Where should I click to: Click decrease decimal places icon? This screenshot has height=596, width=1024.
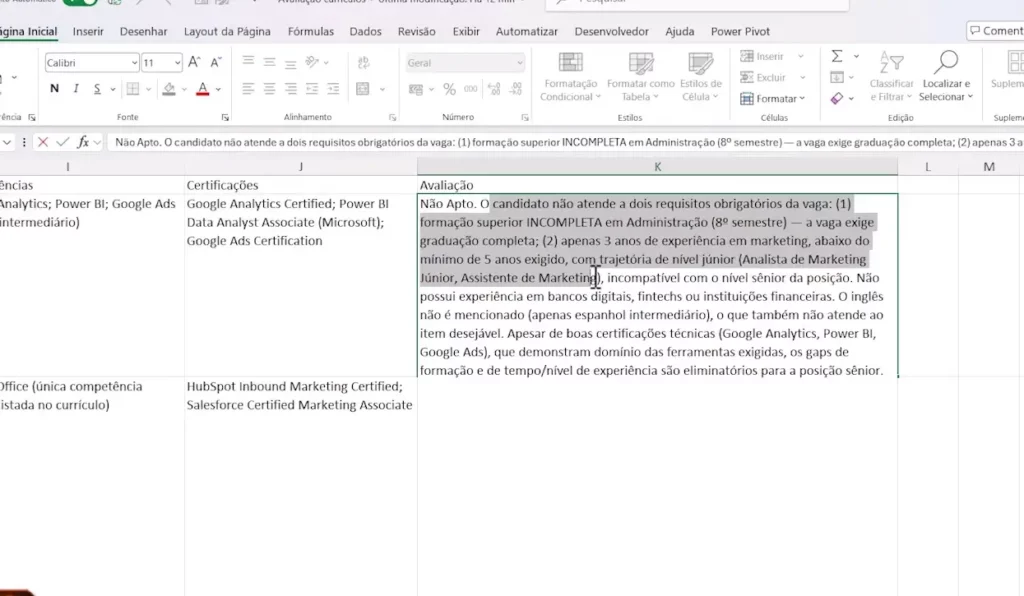tap(516, 89)
